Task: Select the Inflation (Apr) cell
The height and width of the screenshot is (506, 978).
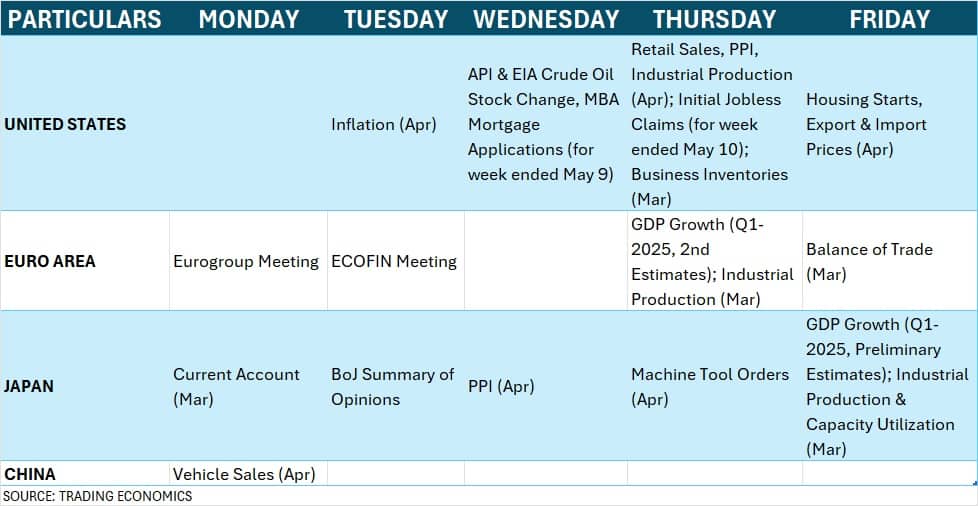Action: [396, 124]
